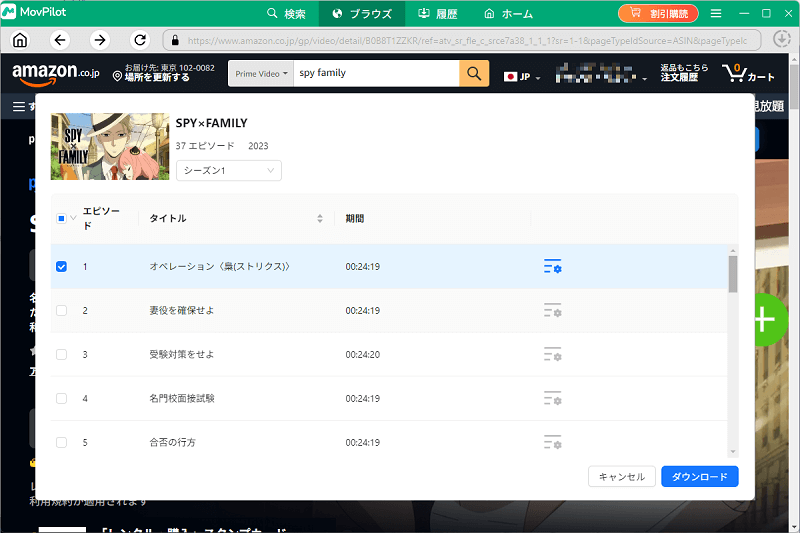Click the amazon.co.jp logo

(x=56, y=73)
